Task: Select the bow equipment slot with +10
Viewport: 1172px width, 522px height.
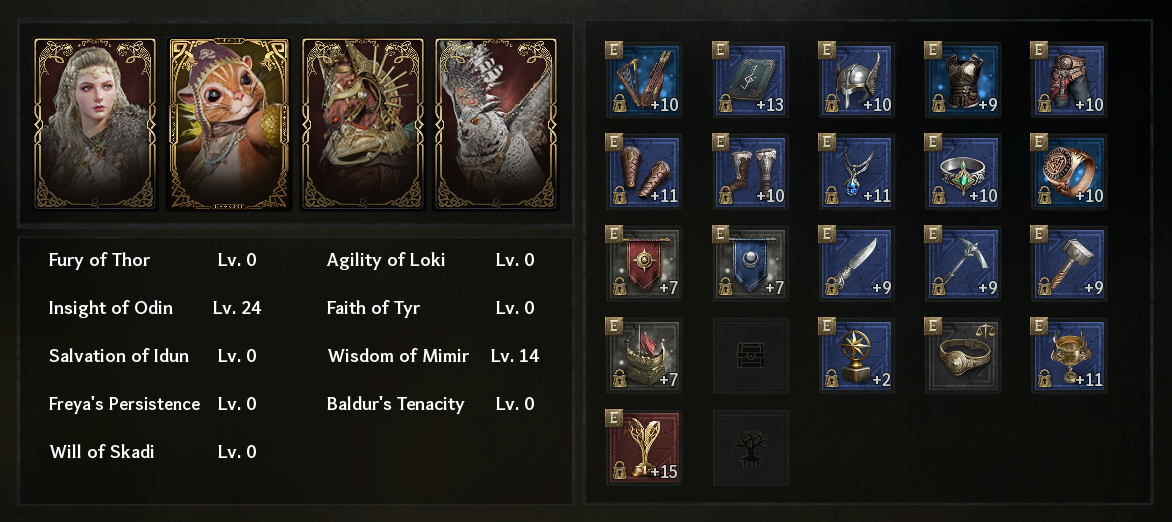Action: click(x=645, y=78)
